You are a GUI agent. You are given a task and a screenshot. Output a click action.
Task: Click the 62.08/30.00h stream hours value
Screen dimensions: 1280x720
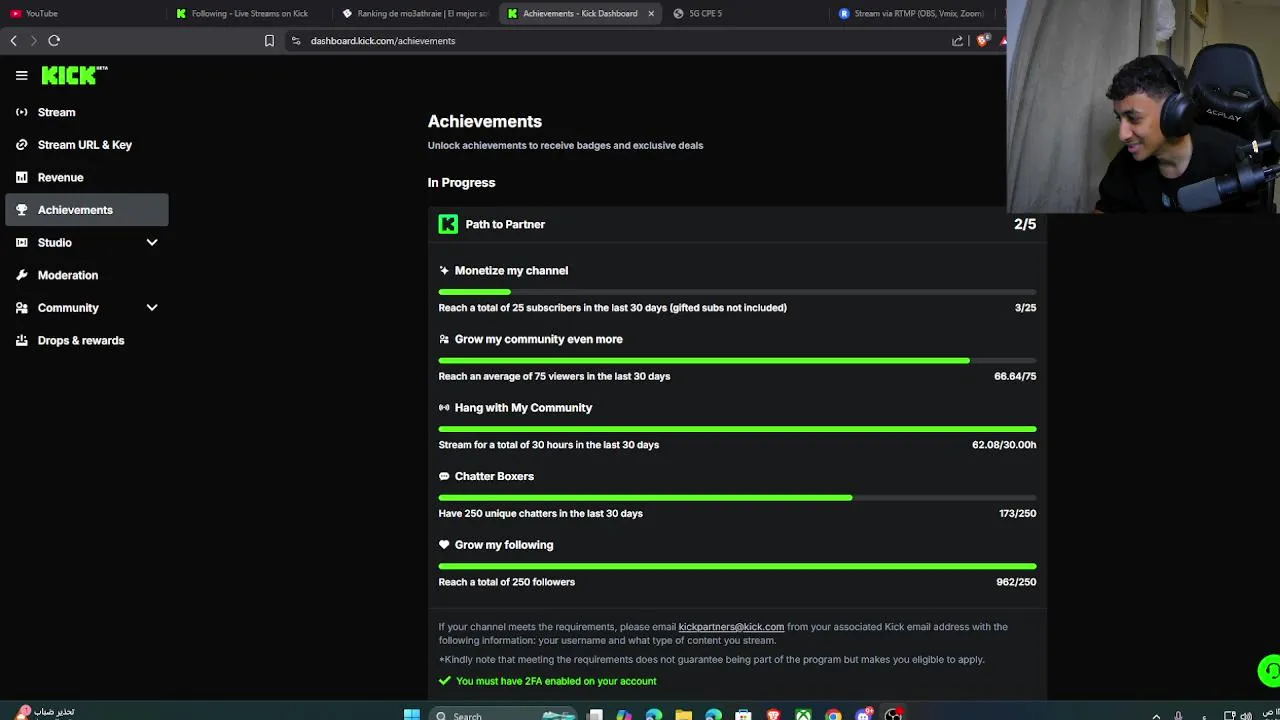1004,445
